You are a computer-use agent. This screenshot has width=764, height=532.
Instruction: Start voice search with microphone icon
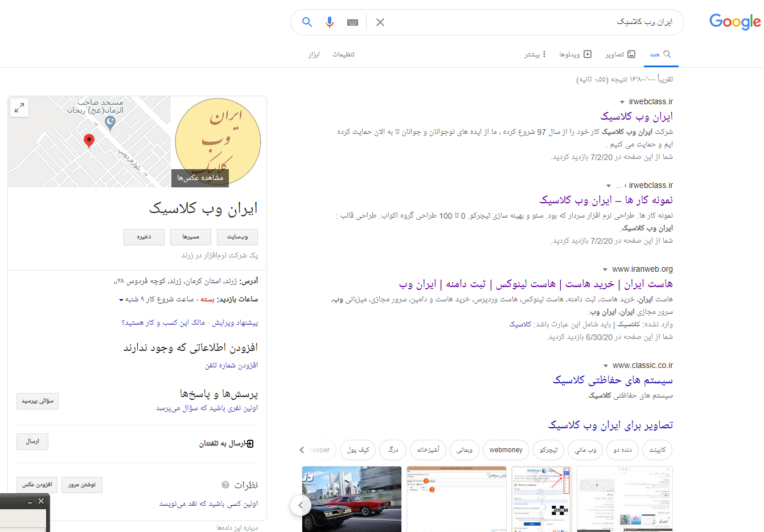[x=329, y=22]
